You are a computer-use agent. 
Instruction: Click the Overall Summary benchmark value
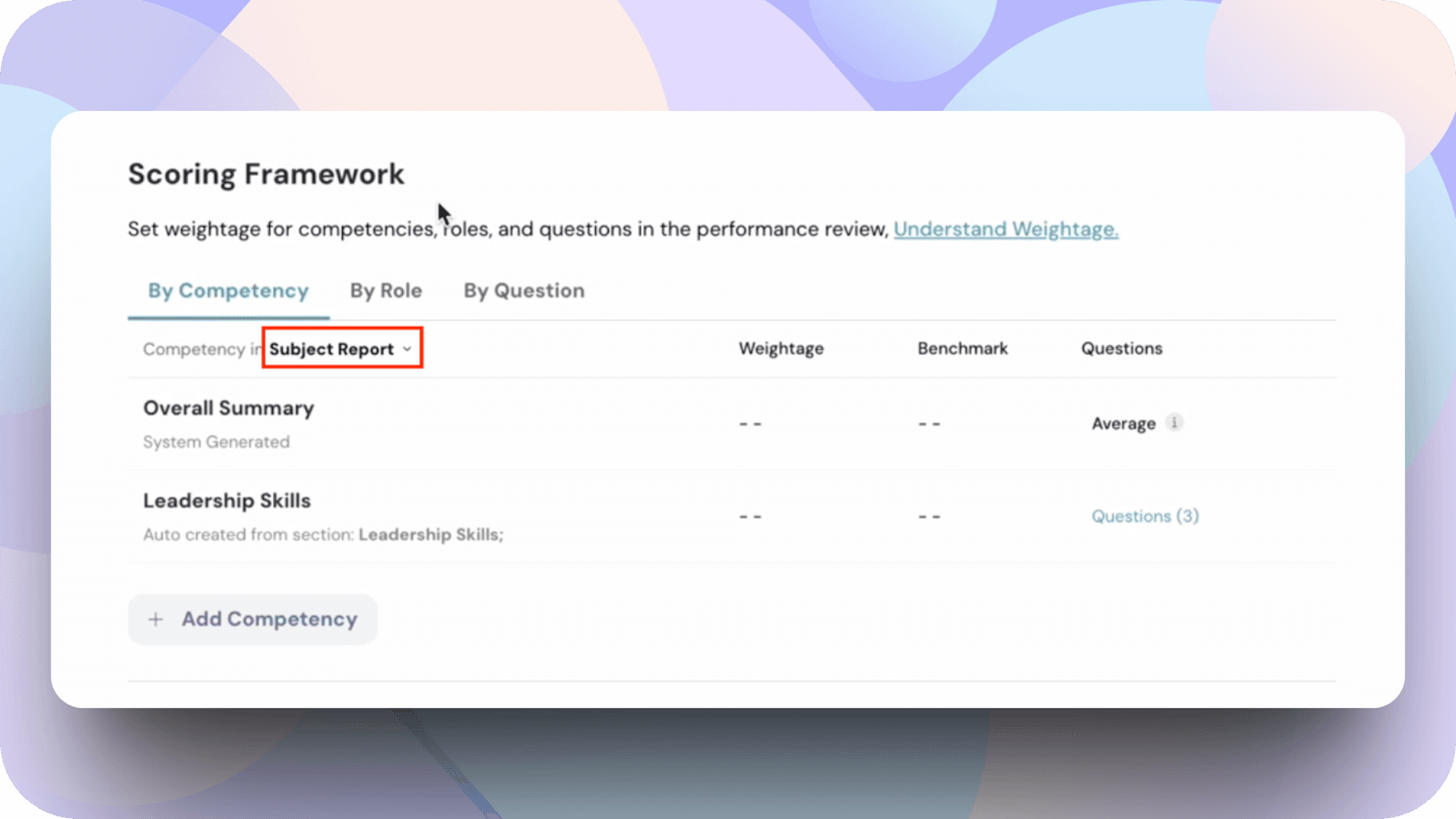(x=929, y=424)
